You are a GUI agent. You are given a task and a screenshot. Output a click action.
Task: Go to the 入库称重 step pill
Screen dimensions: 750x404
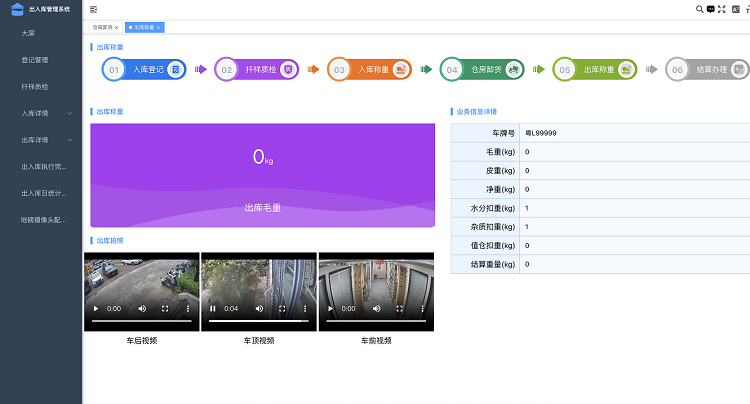369,70
